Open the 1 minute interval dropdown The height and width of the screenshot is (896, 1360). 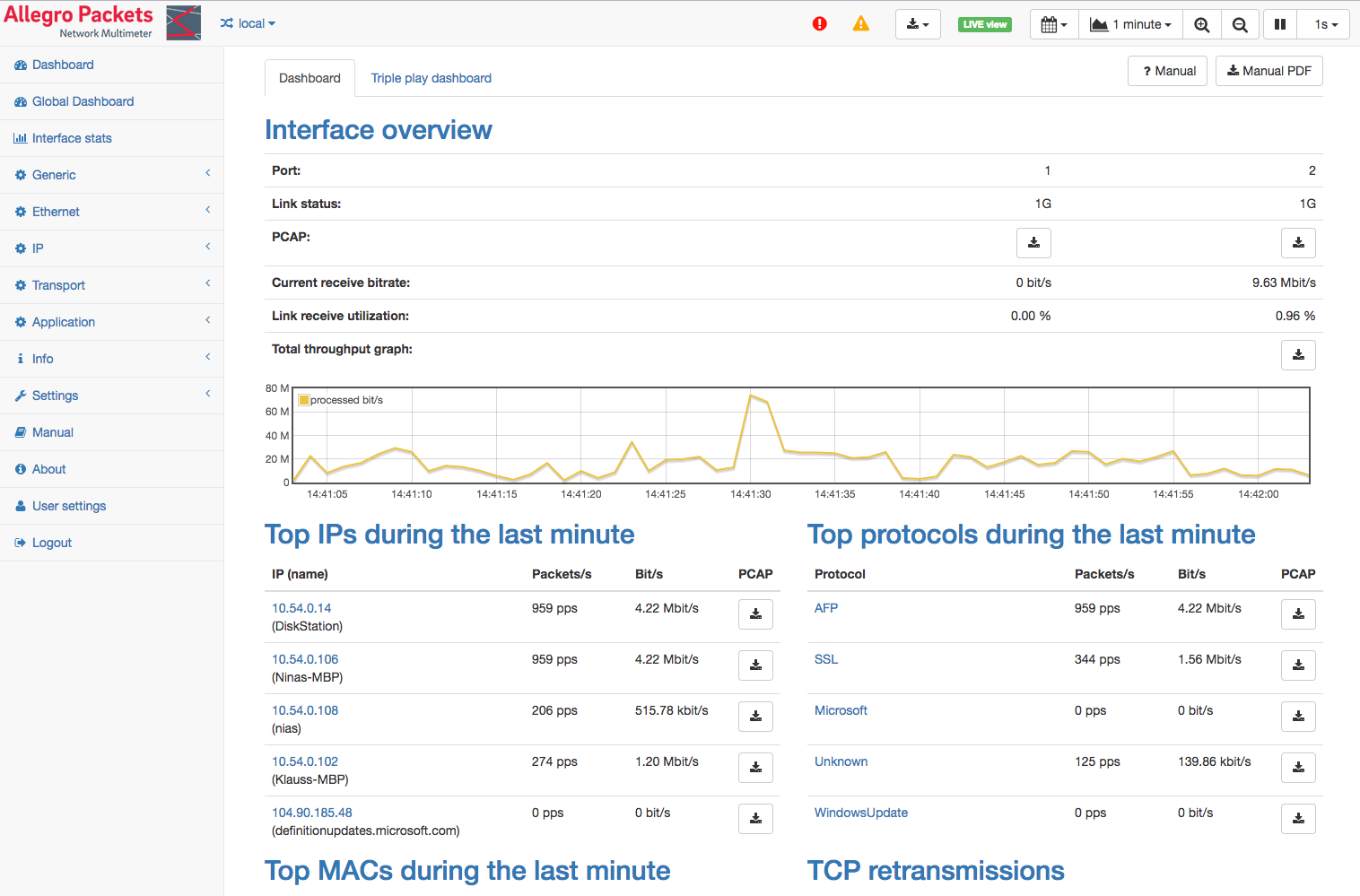(1130, 25)
